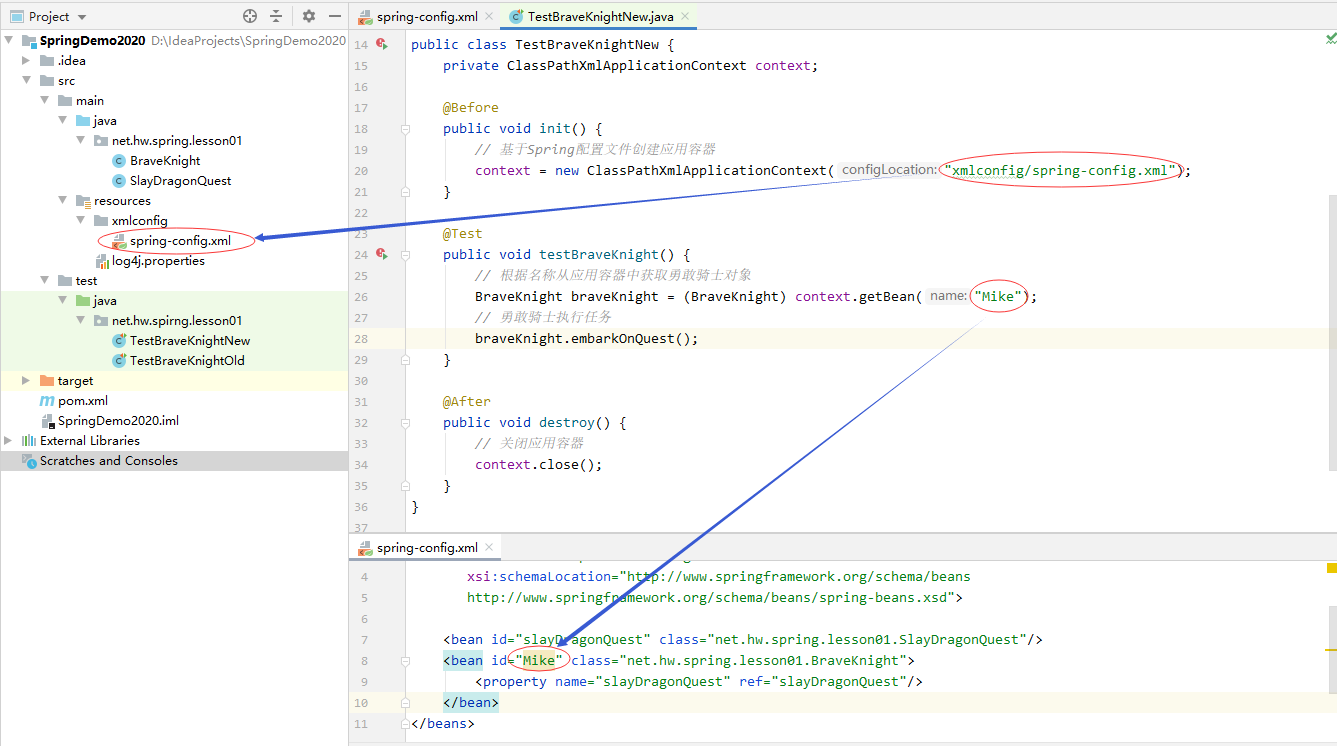Select net.hw.spirng.lesson01 test package
This screenshot has width=1337, height=746.
177,321
